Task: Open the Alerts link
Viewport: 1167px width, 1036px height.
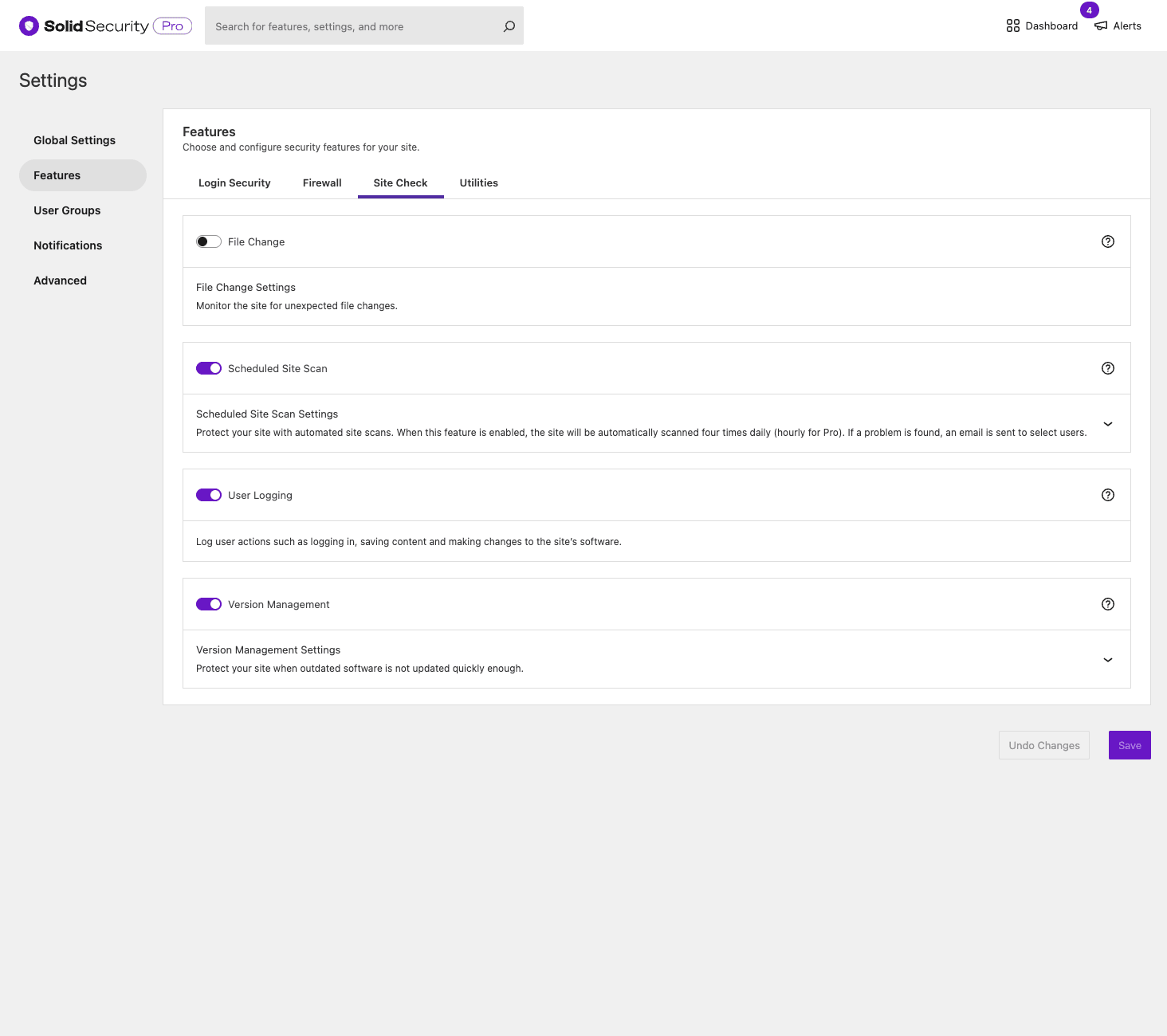Action: tap(1118, 26)
